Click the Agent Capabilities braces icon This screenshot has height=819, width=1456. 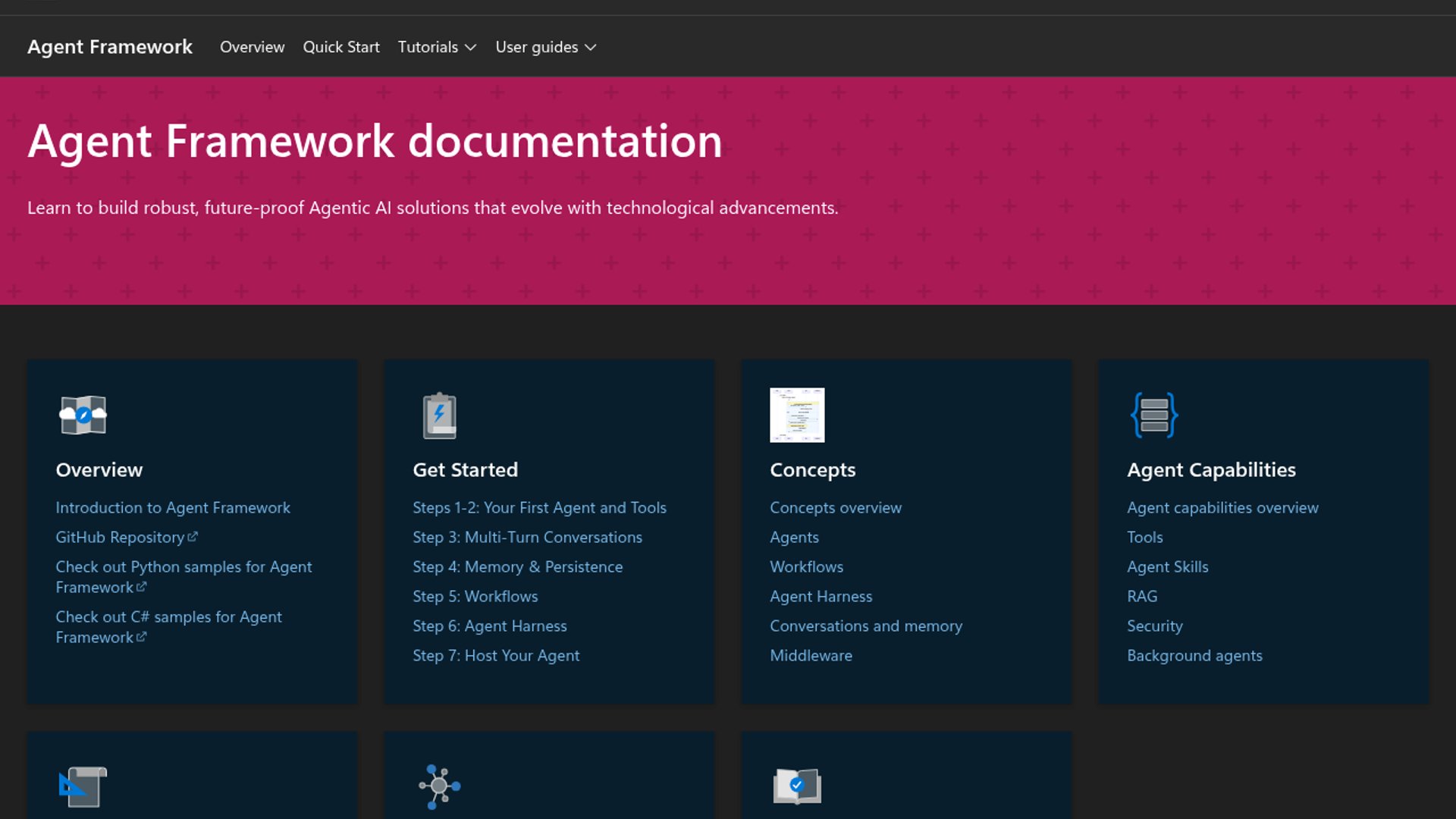[x=1154, y=415]
